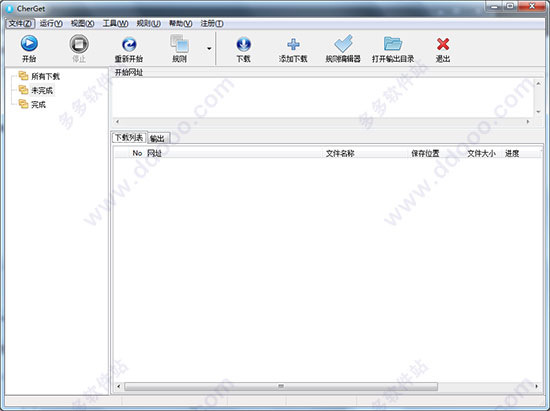Screen dimensions: 550x411
Task: Click the 下载 download icon
Action: point(243,44)
